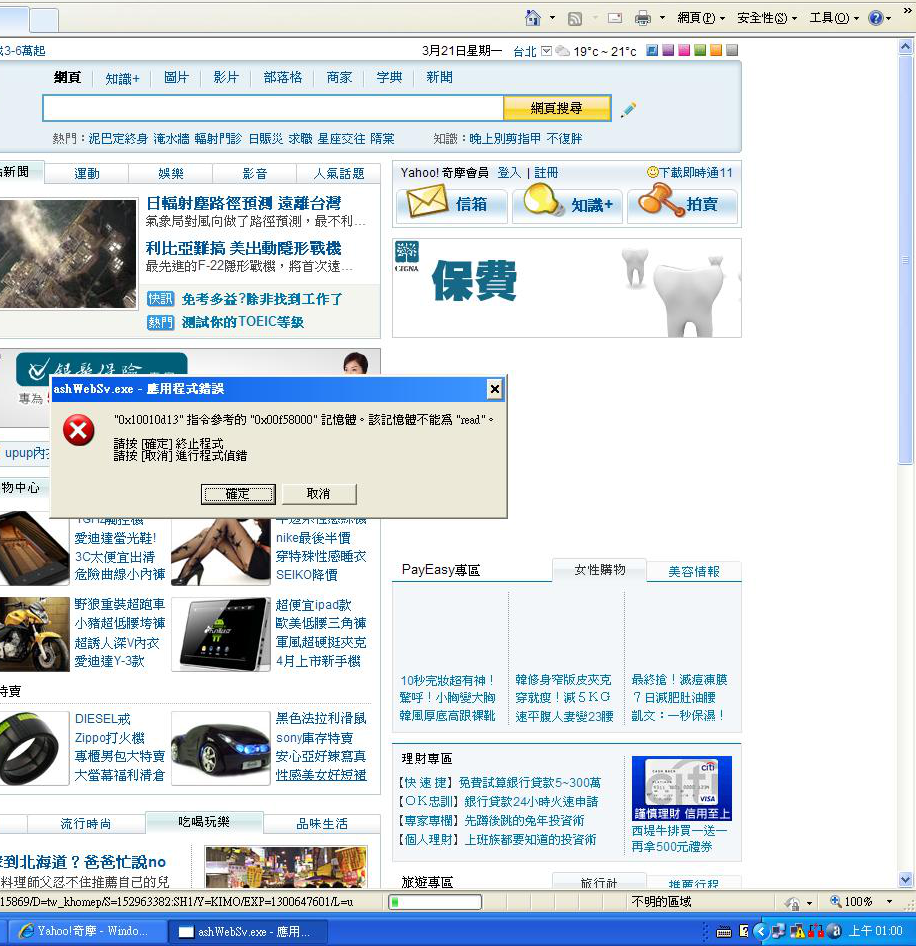Click the Print toolbar icon
Viewport: 916px width, 946px height.
pos(643,18)
